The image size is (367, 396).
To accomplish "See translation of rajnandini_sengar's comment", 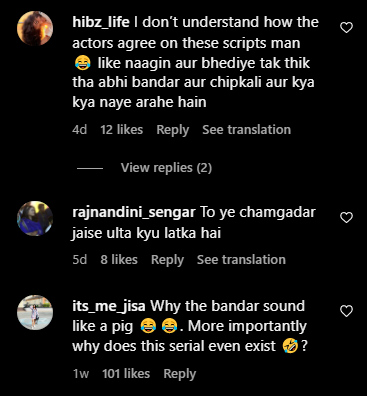I will tap(241, 260).
